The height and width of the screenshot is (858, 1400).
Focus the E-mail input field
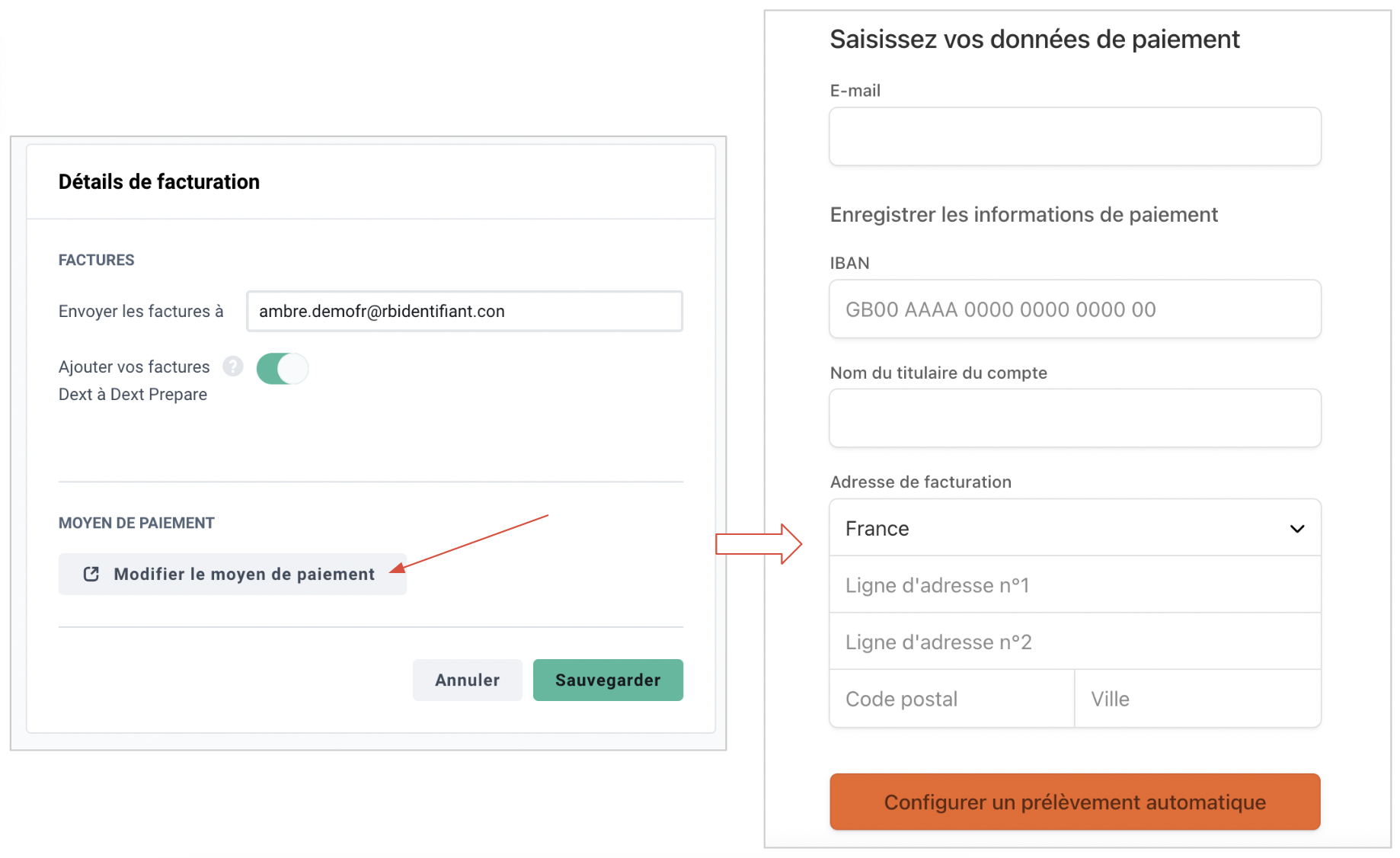(x=1075, y=136)
